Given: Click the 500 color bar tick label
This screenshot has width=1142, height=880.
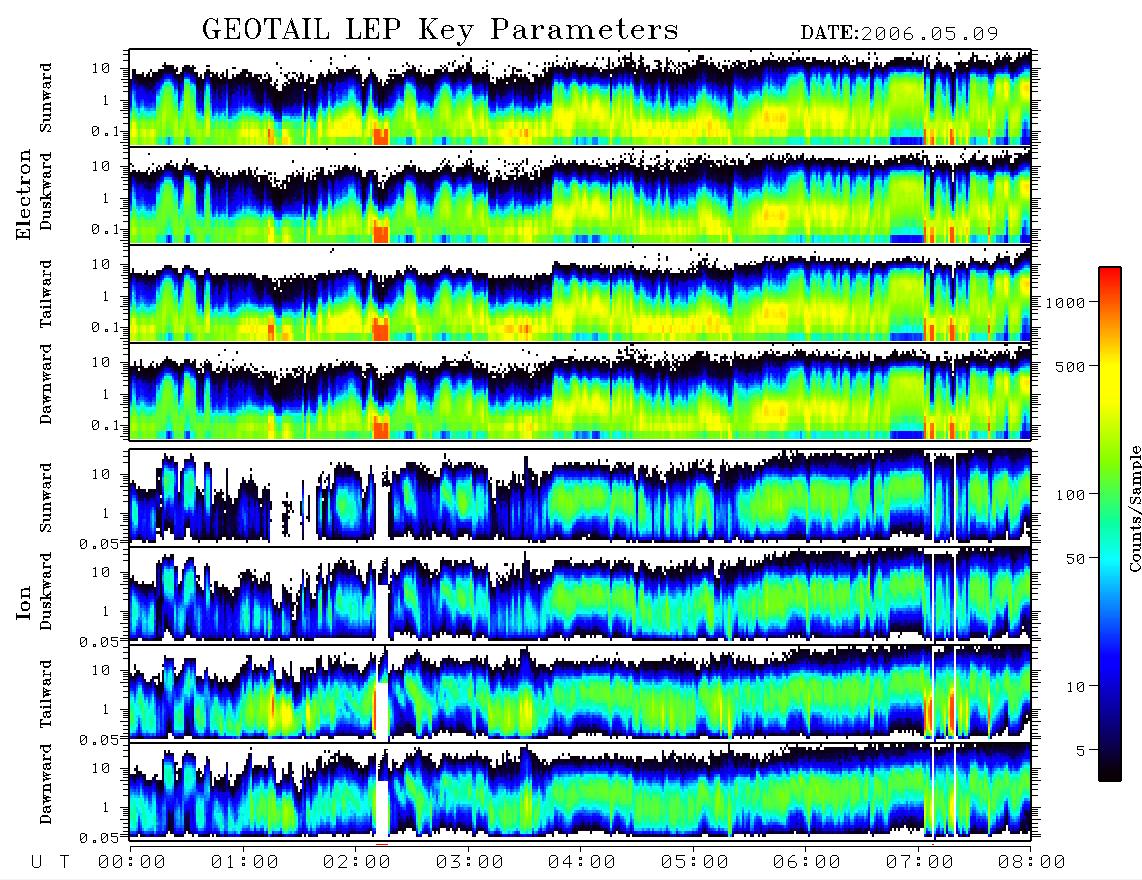Looking at the screenshot, I should click(x=1070, y=366).
